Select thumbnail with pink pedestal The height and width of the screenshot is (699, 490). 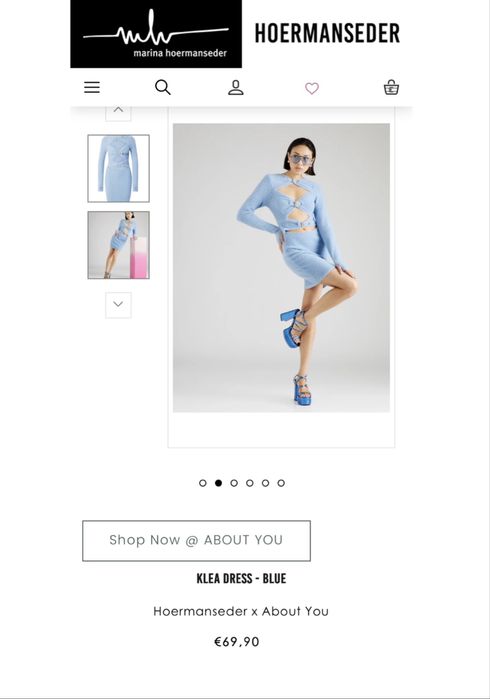click(x=119, y=245)
